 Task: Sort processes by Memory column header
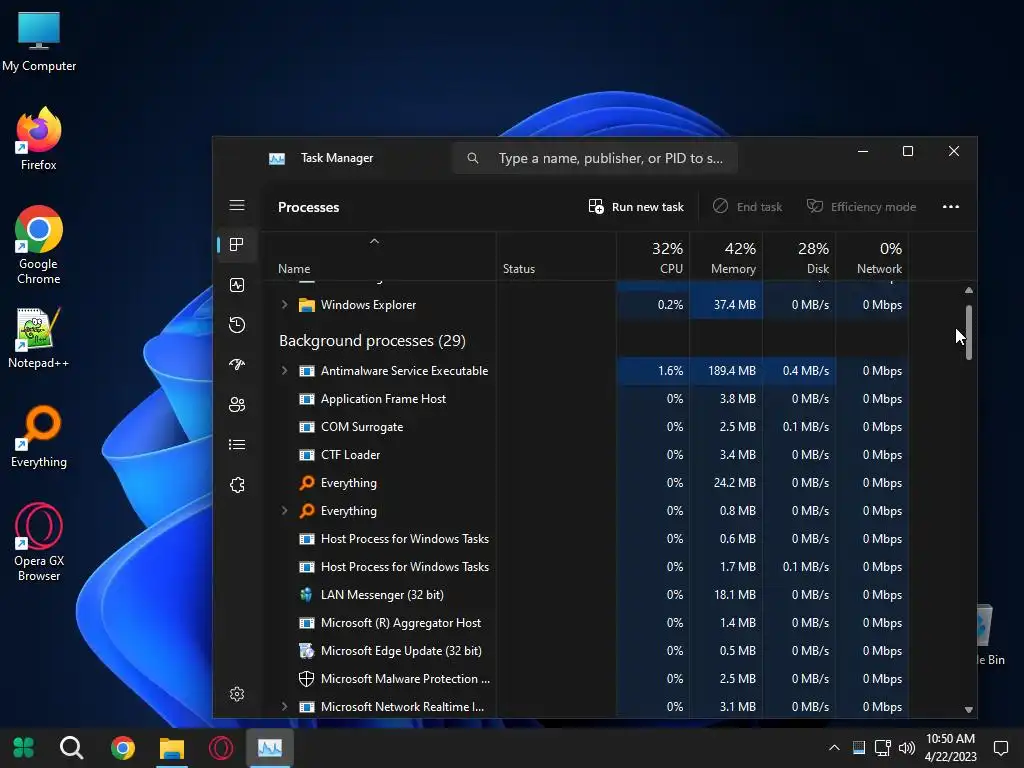tap(726, 258)
